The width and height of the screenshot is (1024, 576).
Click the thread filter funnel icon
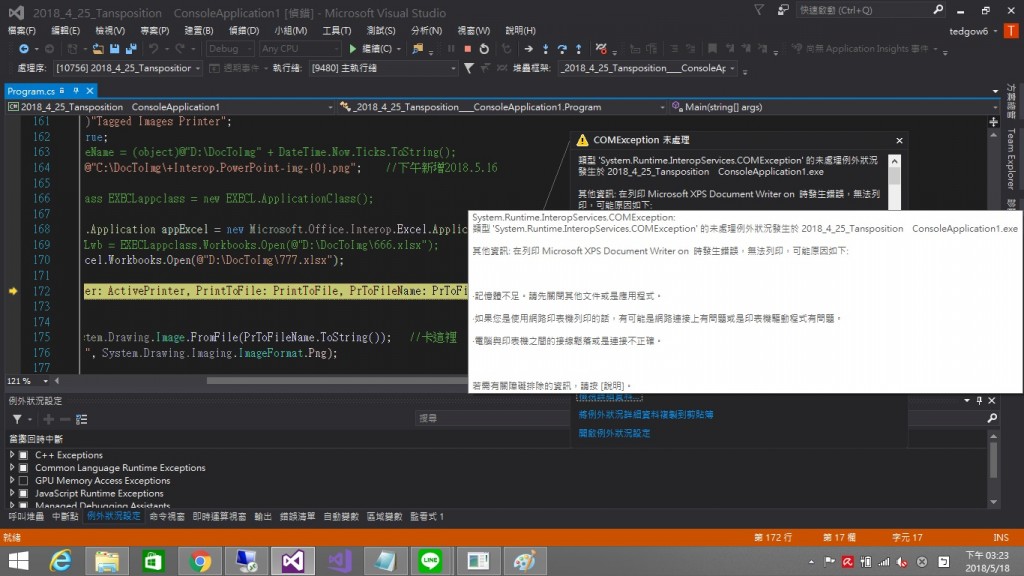pos(469,68)
